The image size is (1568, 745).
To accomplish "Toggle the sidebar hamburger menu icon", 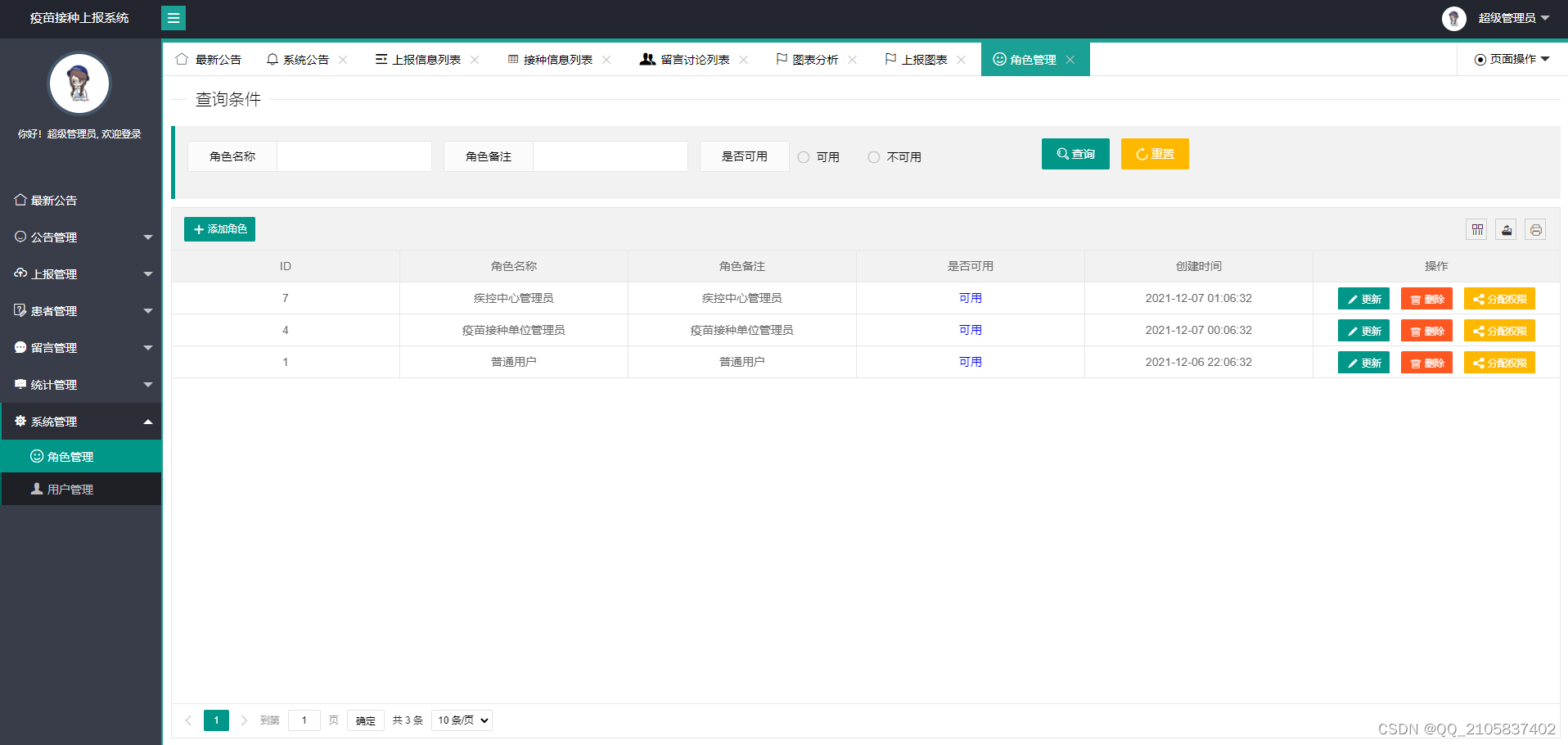I will point(173,18).
